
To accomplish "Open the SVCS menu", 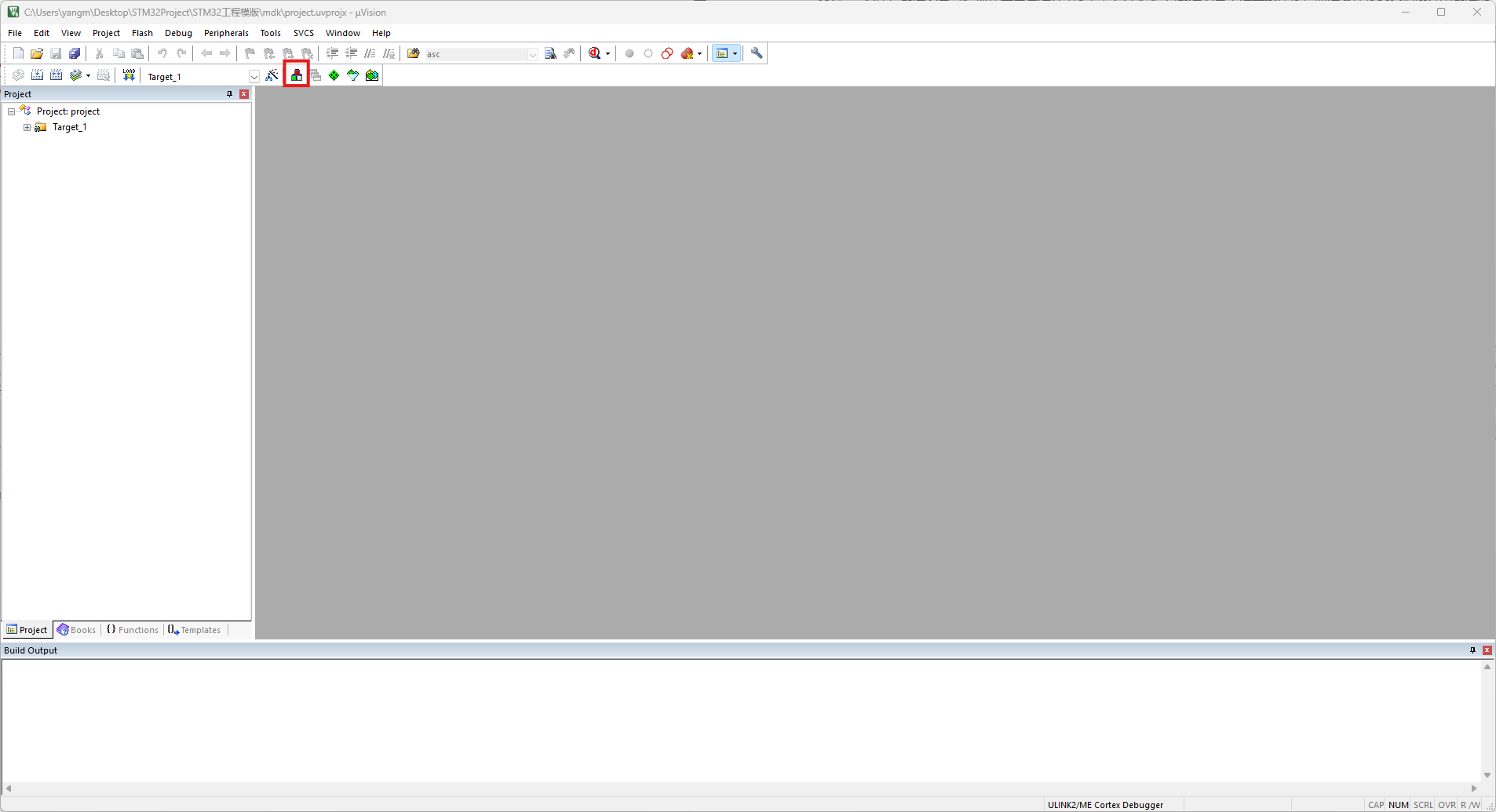I will point(304,33).
